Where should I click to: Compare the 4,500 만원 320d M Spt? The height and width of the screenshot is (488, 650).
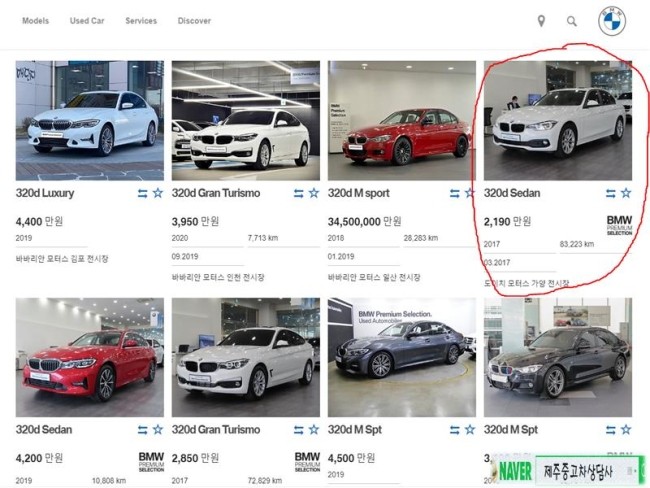coord(455,430)
